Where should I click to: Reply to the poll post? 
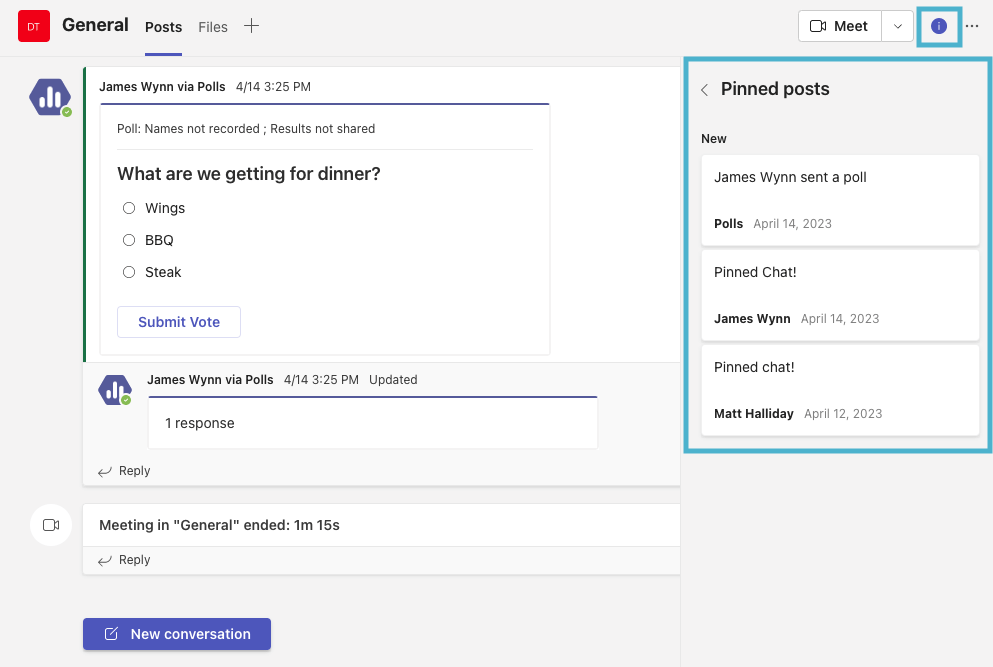point(125,471)
